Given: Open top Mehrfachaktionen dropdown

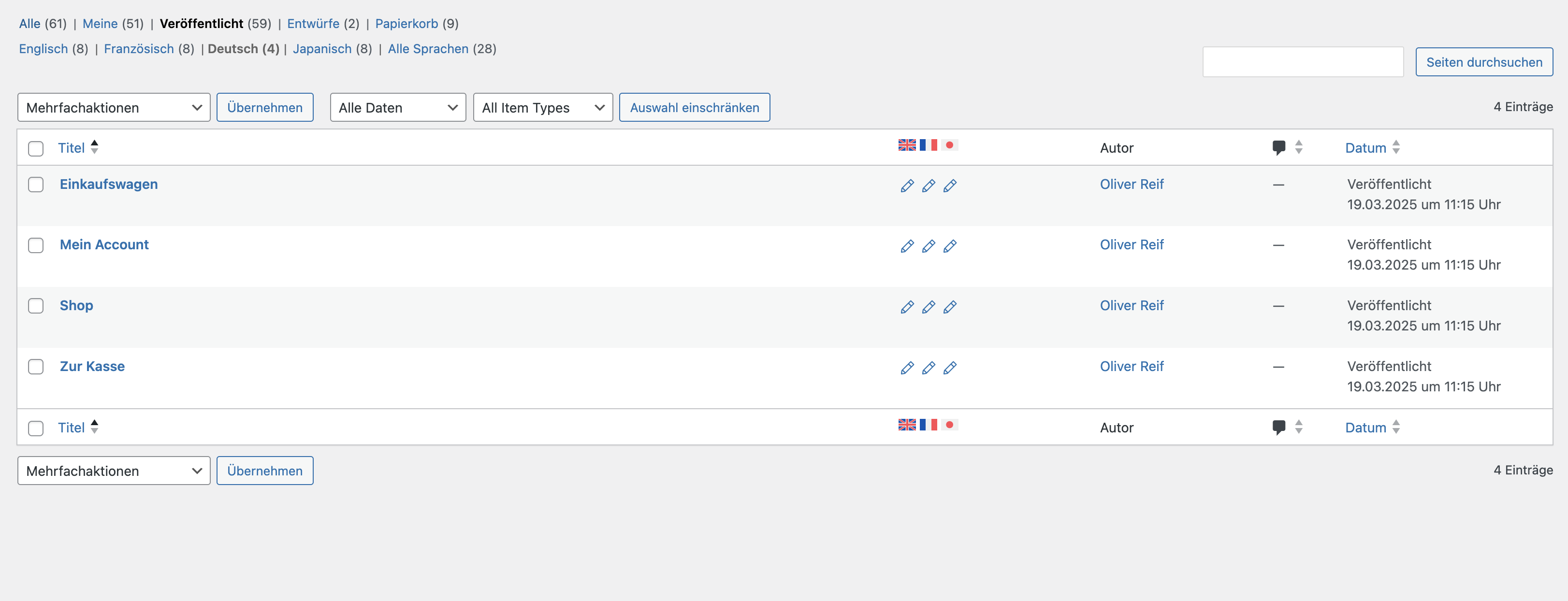Looking at the screenshot, I should [114, 108].
